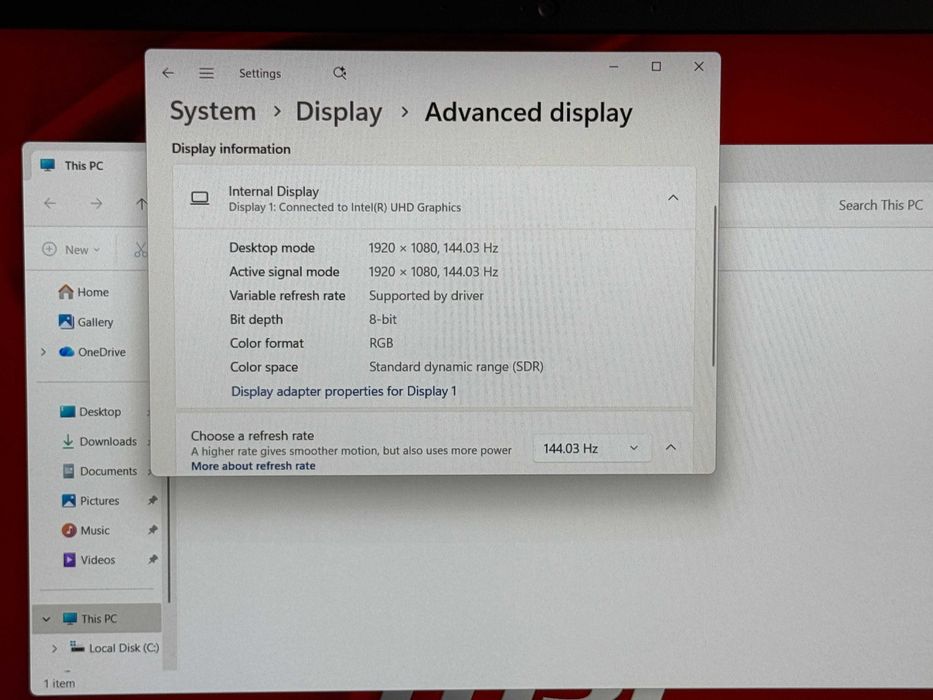
Task: Collapse the This PC tree chevron
Action: (46, 619)
